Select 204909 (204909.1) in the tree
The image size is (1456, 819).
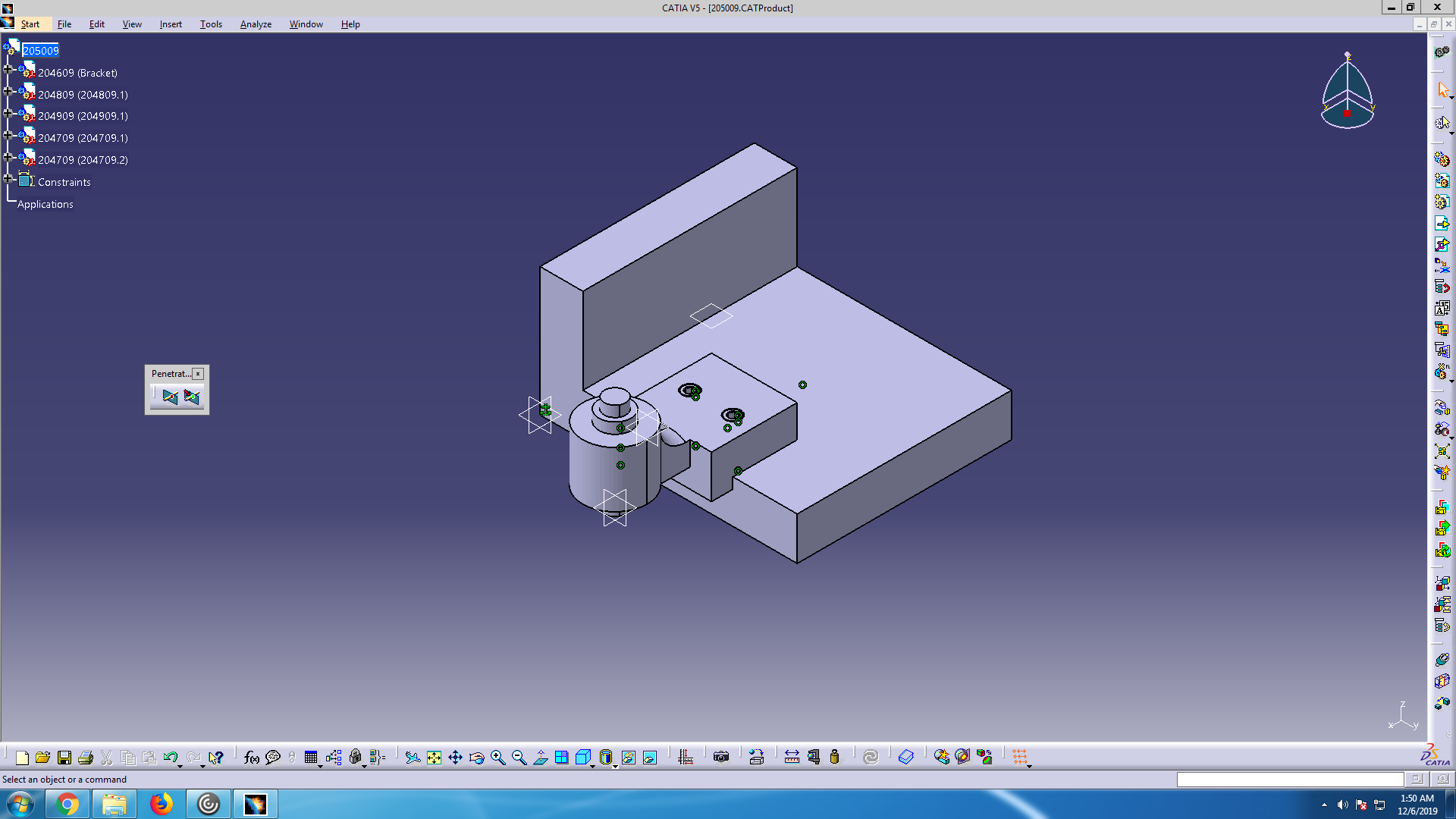83,116
